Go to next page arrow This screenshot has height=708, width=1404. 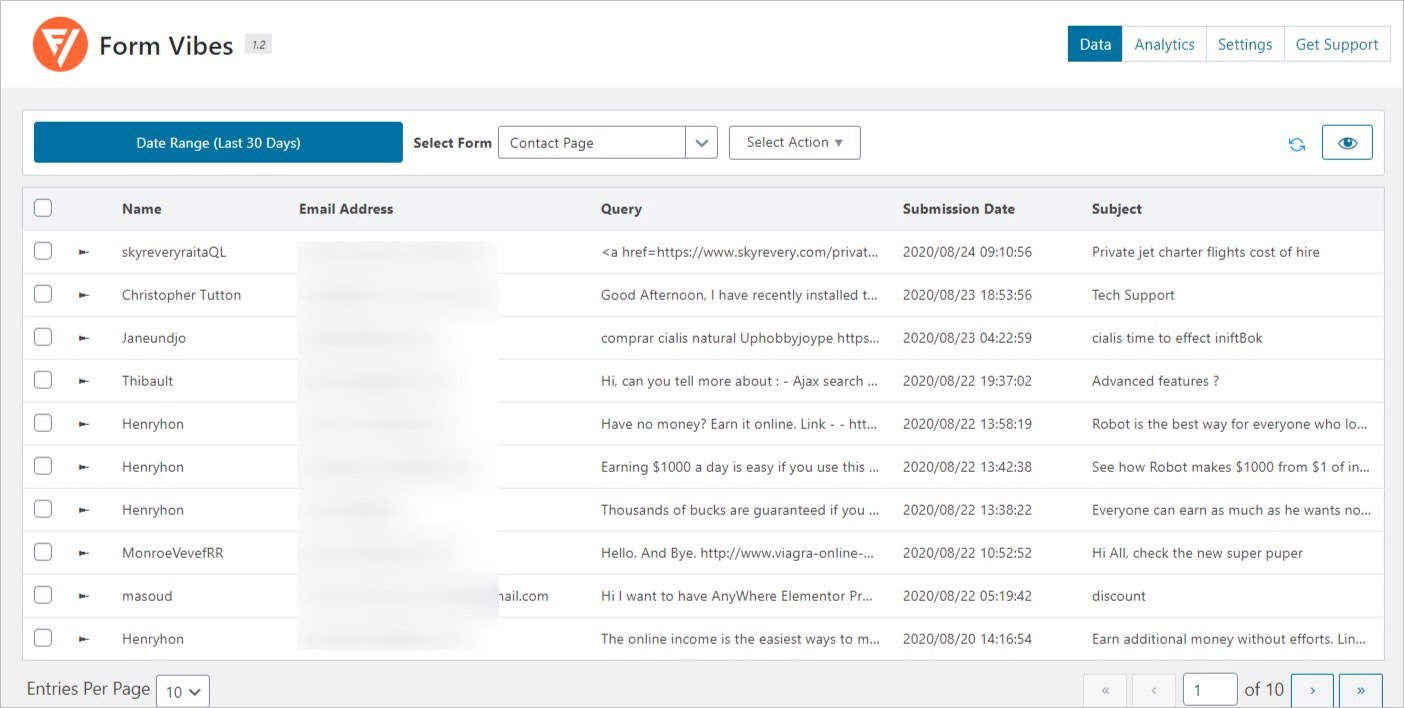pos(1312,690)
